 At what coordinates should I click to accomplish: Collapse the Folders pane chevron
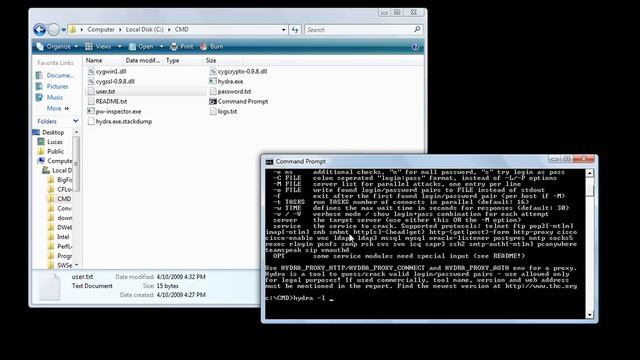coord(76,121)
